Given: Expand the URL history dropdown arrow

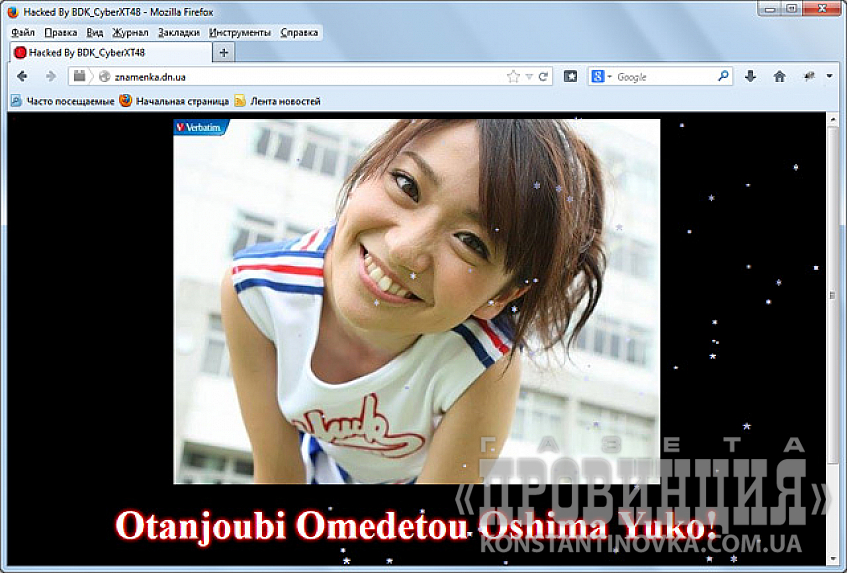Looking at the screenshot, I should point(529,76).
